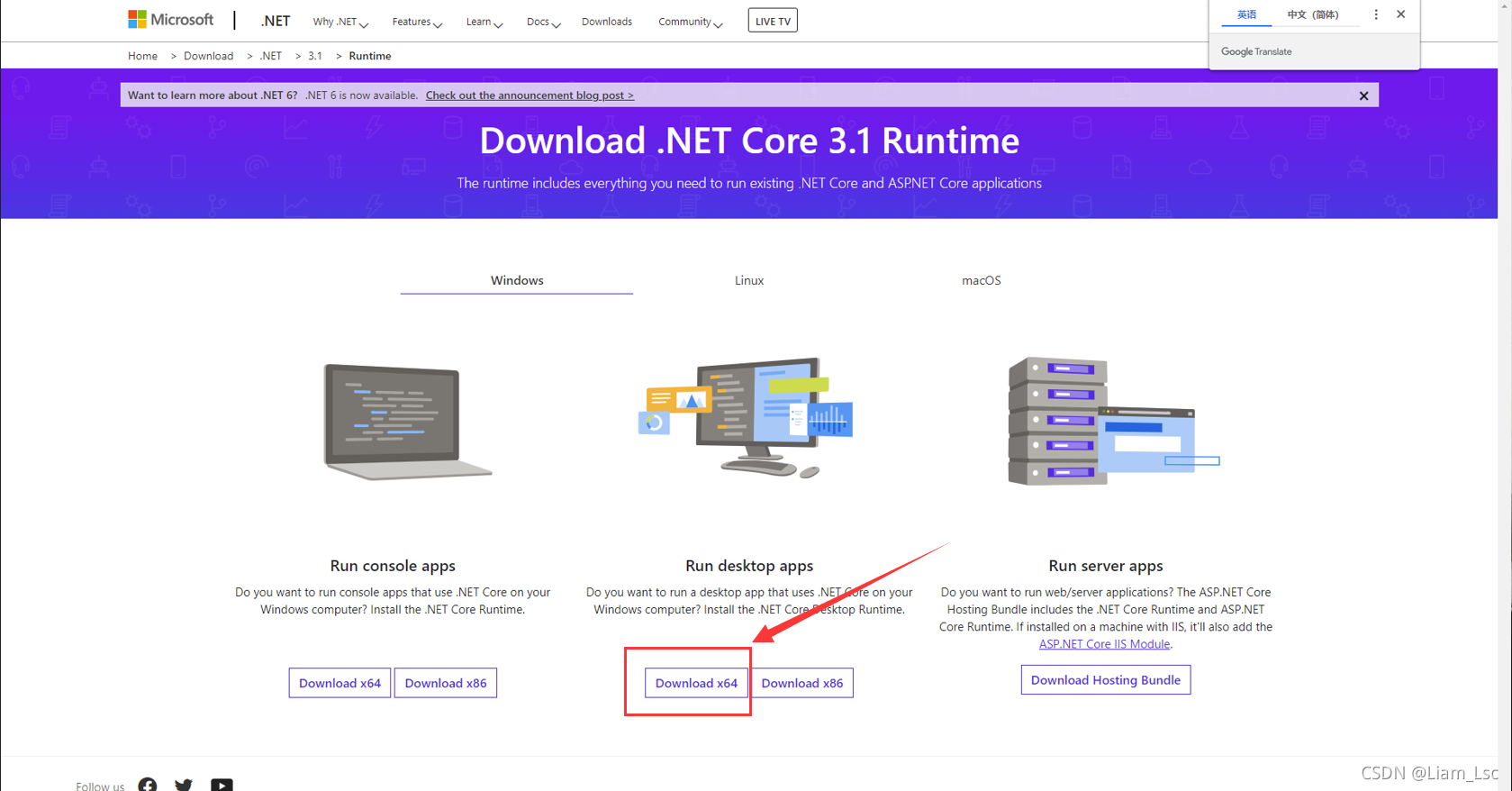1512x791 pixels.
Task: Click the Google Translate label
Action: [x=1256, y=51]
